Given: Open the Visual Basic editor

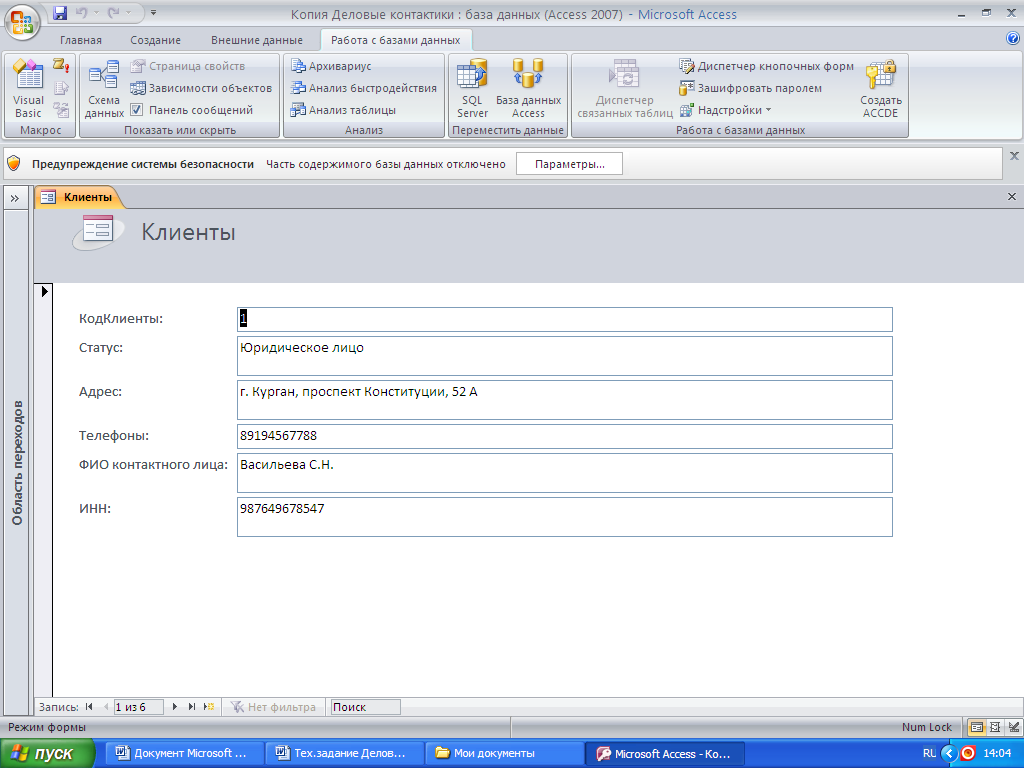Looking at the screenshot, I should point(28,89).
